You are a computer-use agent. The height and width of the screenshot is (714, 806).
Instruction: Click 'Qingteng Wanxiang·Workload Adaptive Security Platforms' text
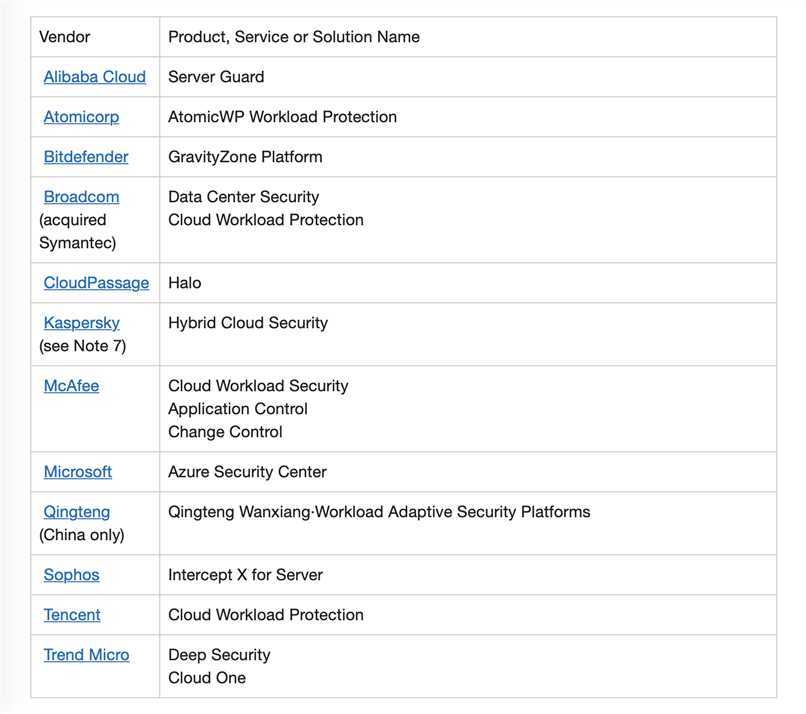coord(379,512)
